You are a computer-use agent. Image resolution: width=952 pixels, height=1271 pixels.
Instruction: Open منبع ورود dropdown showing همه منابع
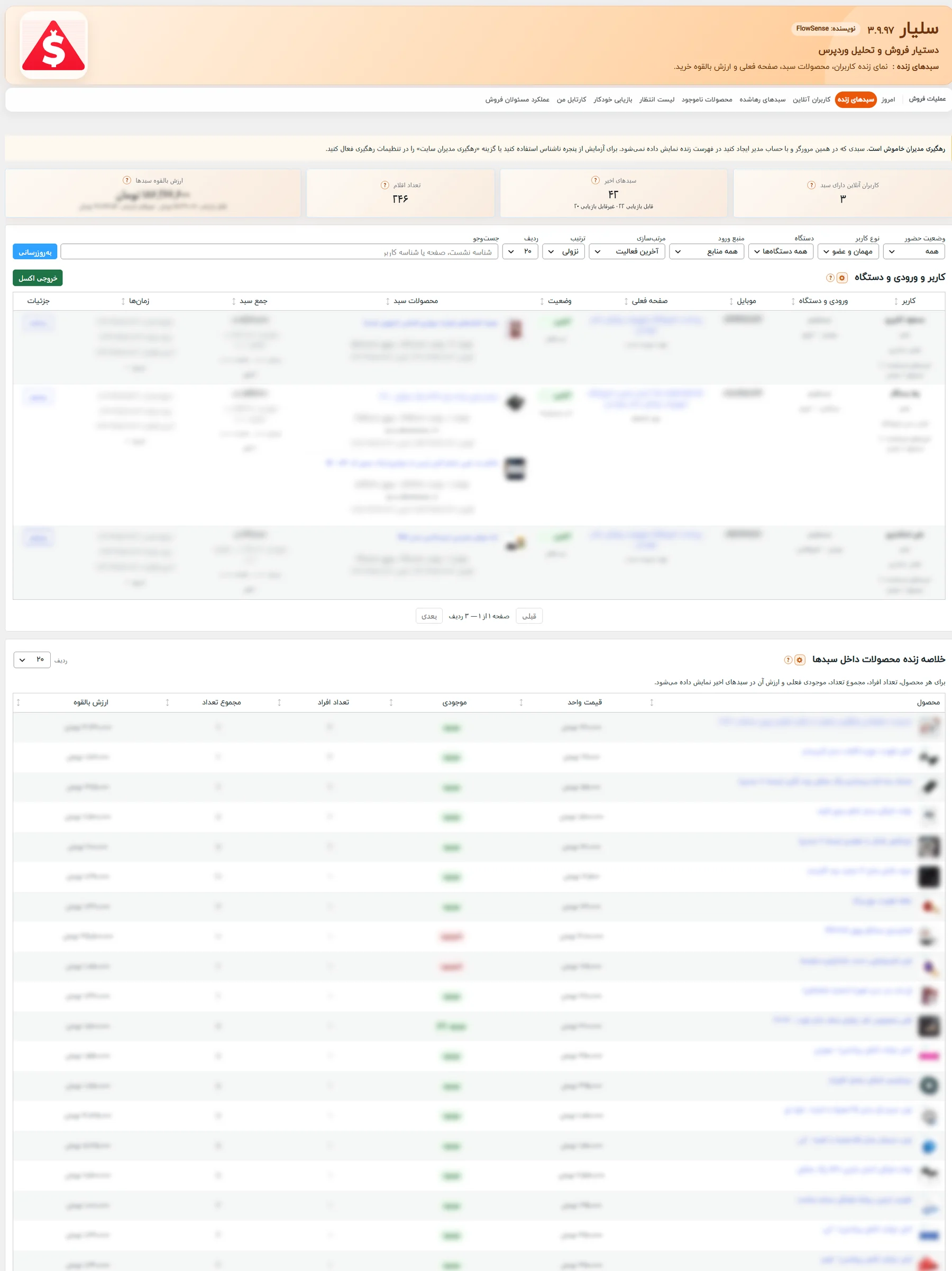pyautogui.click(x=707, y=251)
